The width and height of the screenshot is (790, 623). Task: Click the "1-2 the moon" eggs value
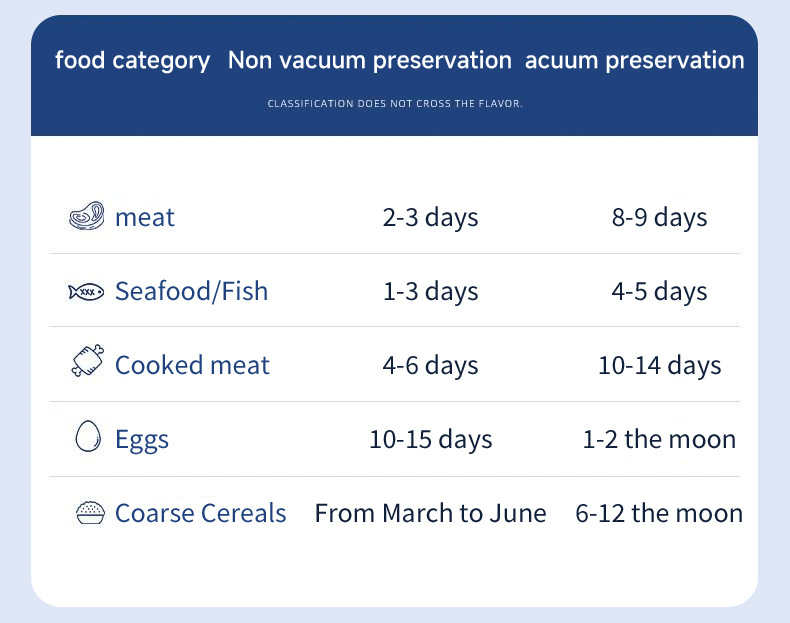[659, 439]
